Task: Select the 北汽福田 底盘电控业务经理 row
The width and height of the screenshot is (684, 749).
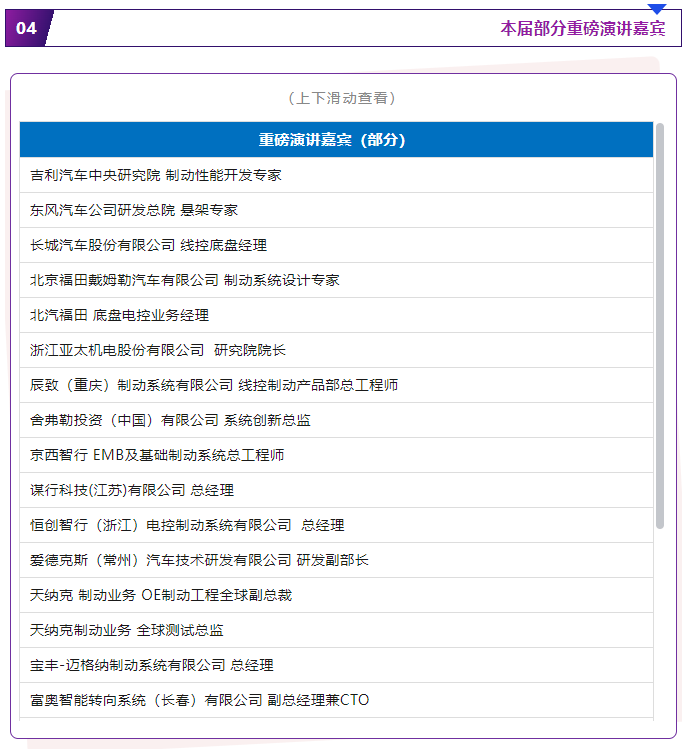Action: pyautogui.click(x=120, y=315)
